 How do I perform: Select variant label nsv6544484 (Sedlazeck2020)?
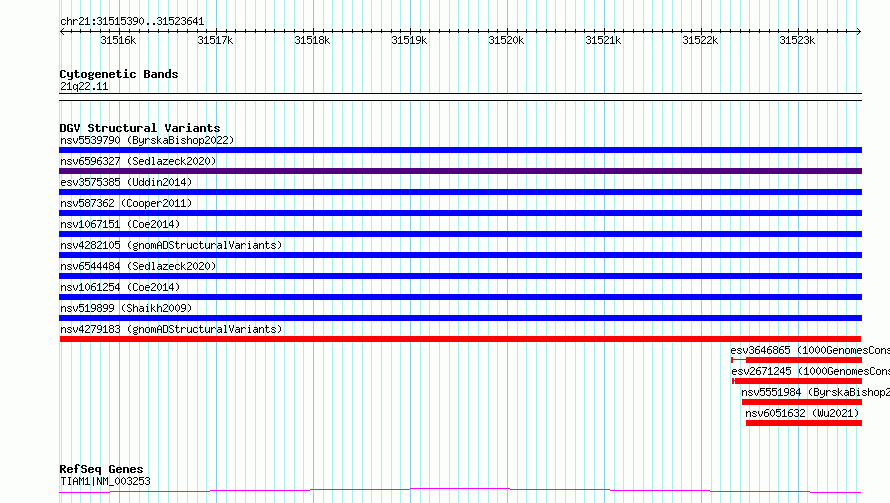click(138, 266)
